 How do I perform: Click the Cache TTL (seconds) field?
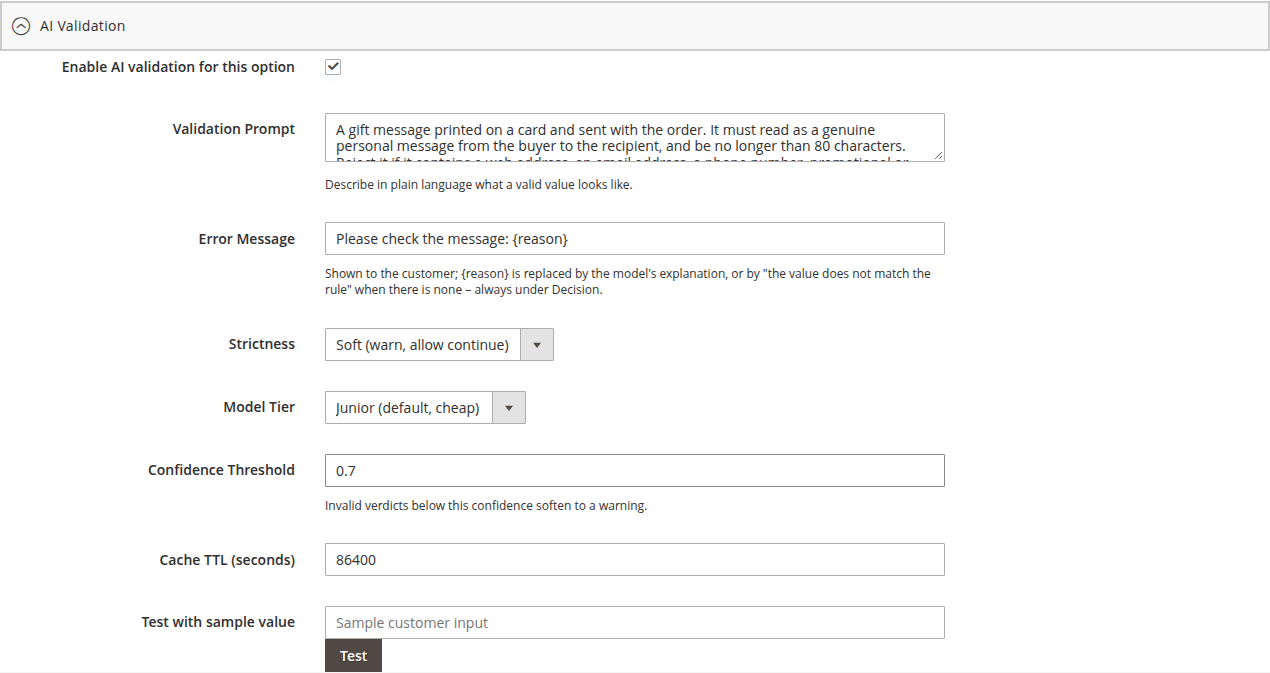pyautogui.click(x=634, y=560)
